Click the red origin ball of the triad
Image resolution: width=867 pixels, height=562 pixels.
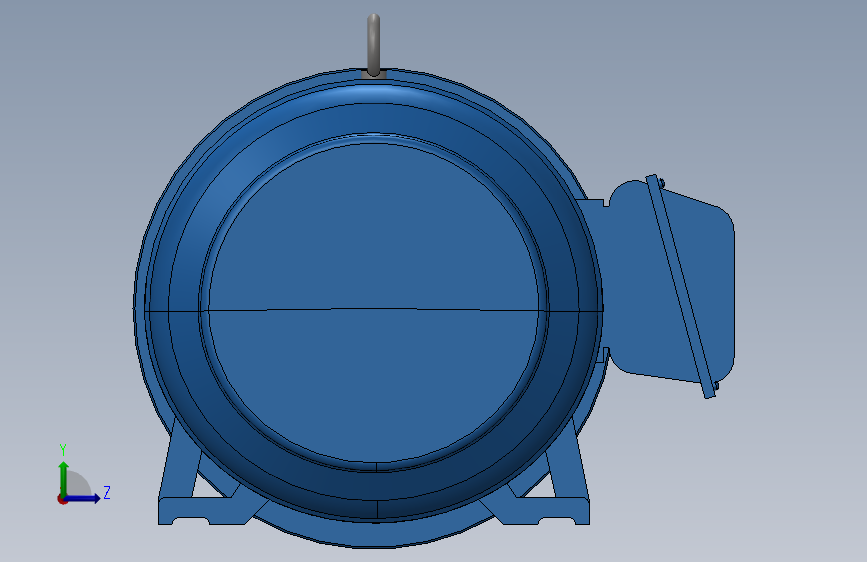pyautogui.click(x=62, y=499)
